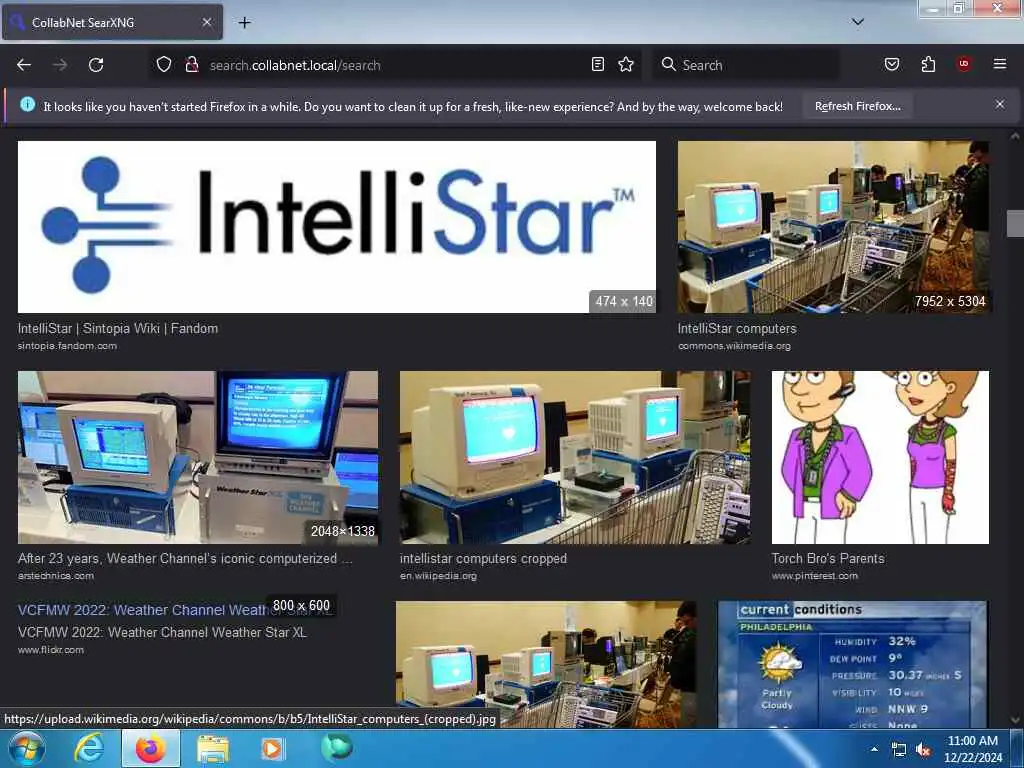Open Windows Explorer folder from the taskbar

213,749
